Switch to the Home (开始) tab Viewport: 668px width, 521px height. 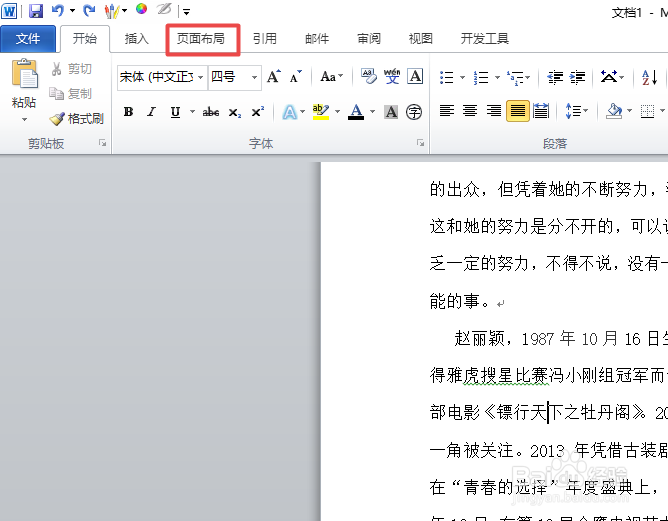(x=85, y=39)
